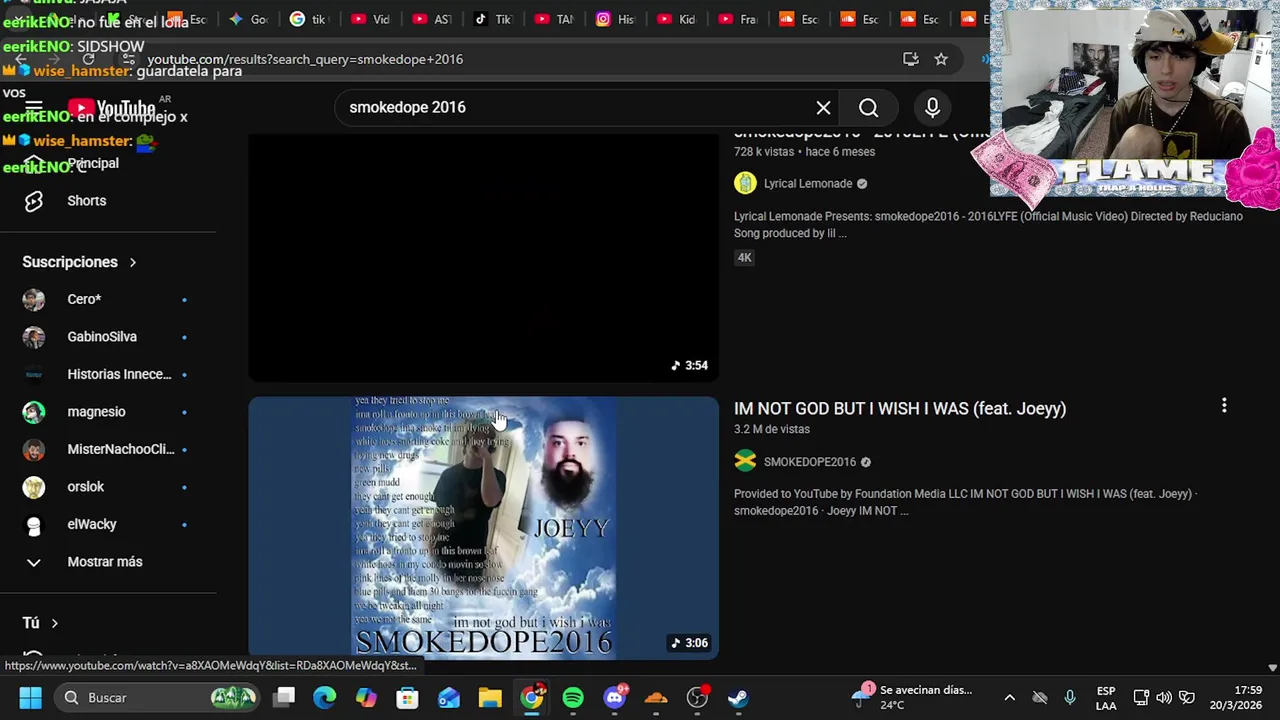Viewport: 1280px width, 720px height.
Task: Open OBS Studio from the taskbar
Action: [697, 697]
